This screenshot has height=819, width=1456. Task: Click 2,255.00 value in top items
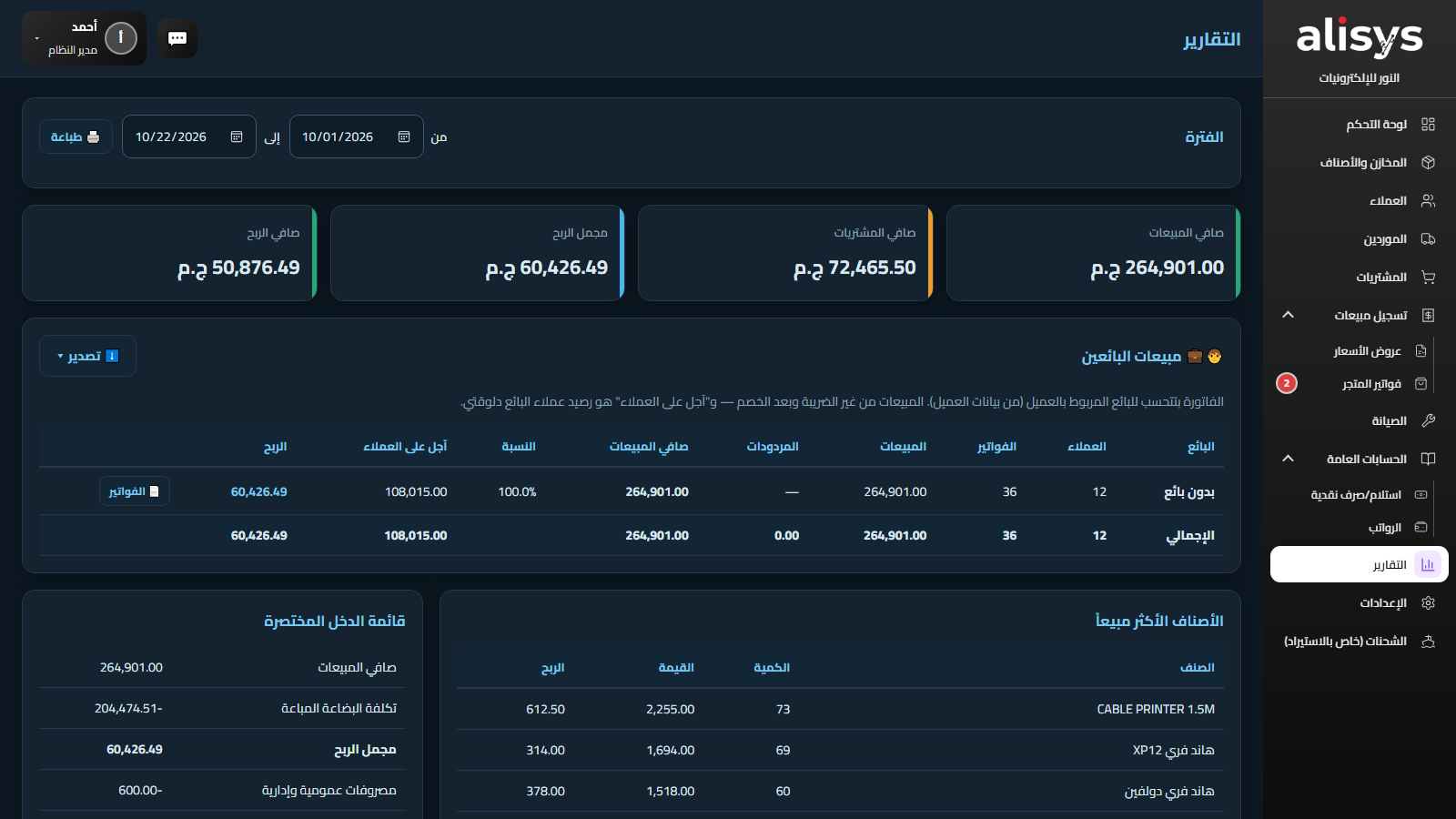point(671,709)
